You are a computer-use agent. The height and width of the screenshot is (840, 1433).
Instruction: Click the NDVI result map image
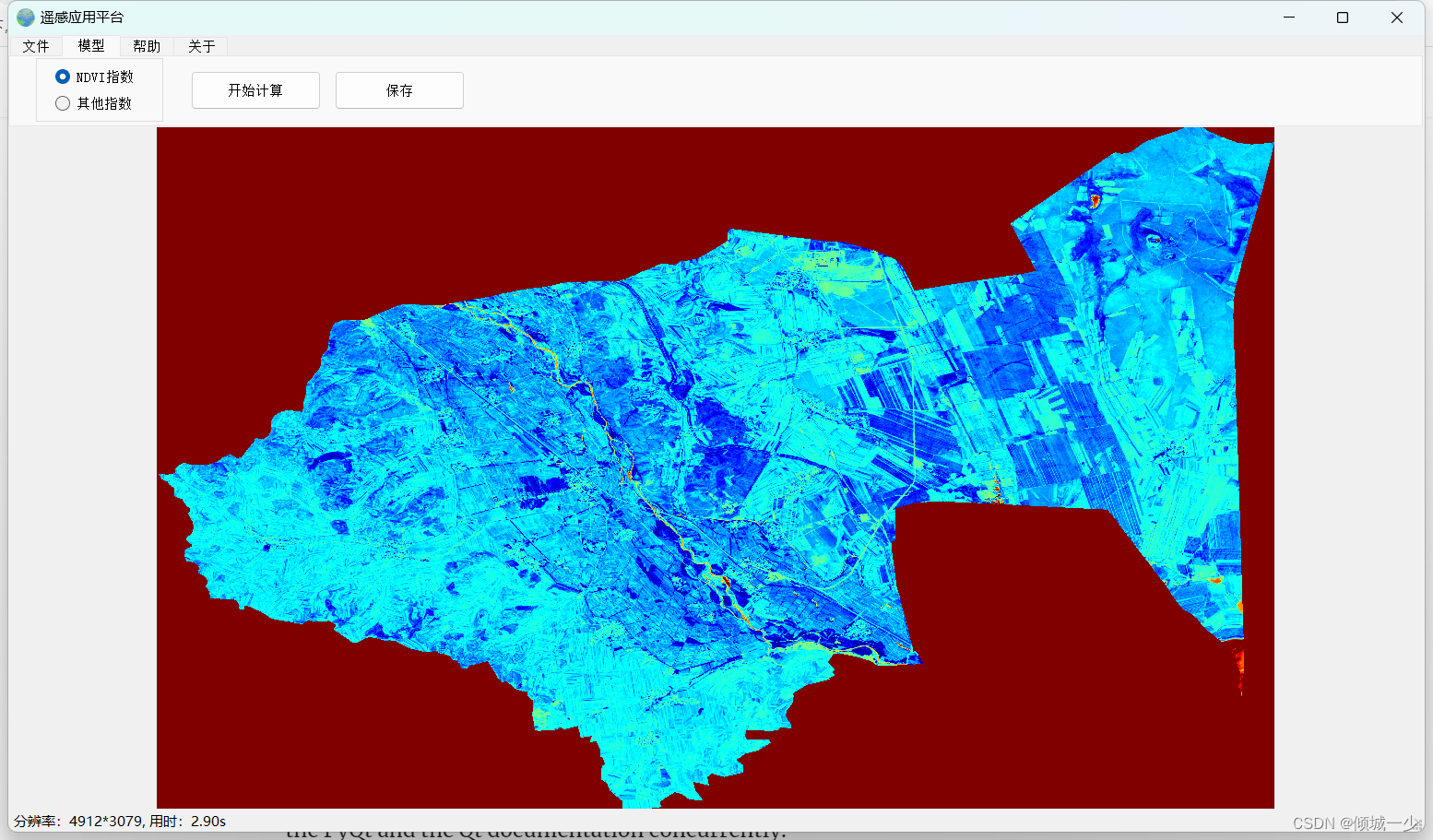click(x=716, y=467)
